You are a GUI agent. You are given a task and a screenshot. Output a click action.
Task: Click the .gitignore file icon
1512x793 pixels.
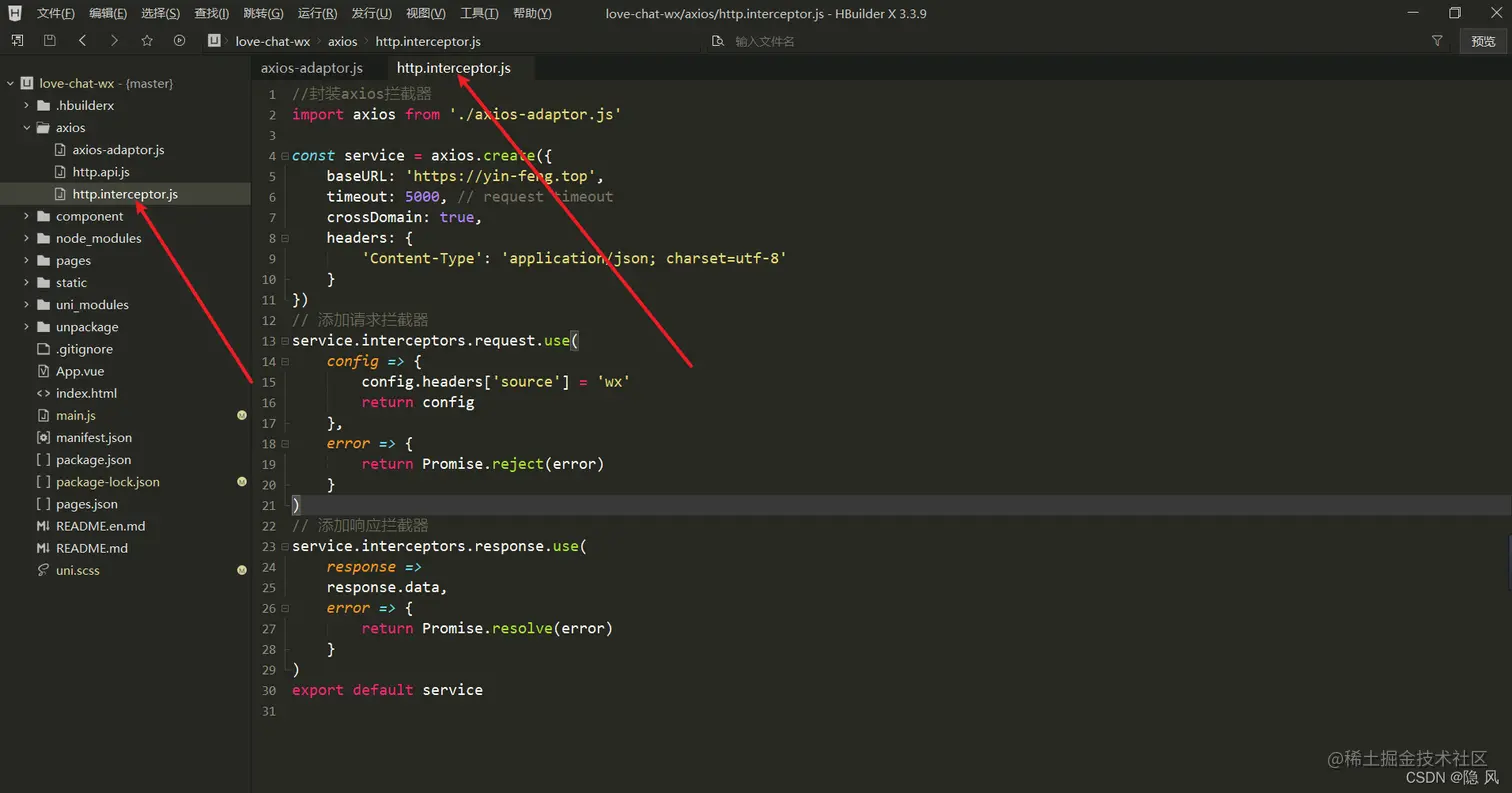(x=43, y=349)
